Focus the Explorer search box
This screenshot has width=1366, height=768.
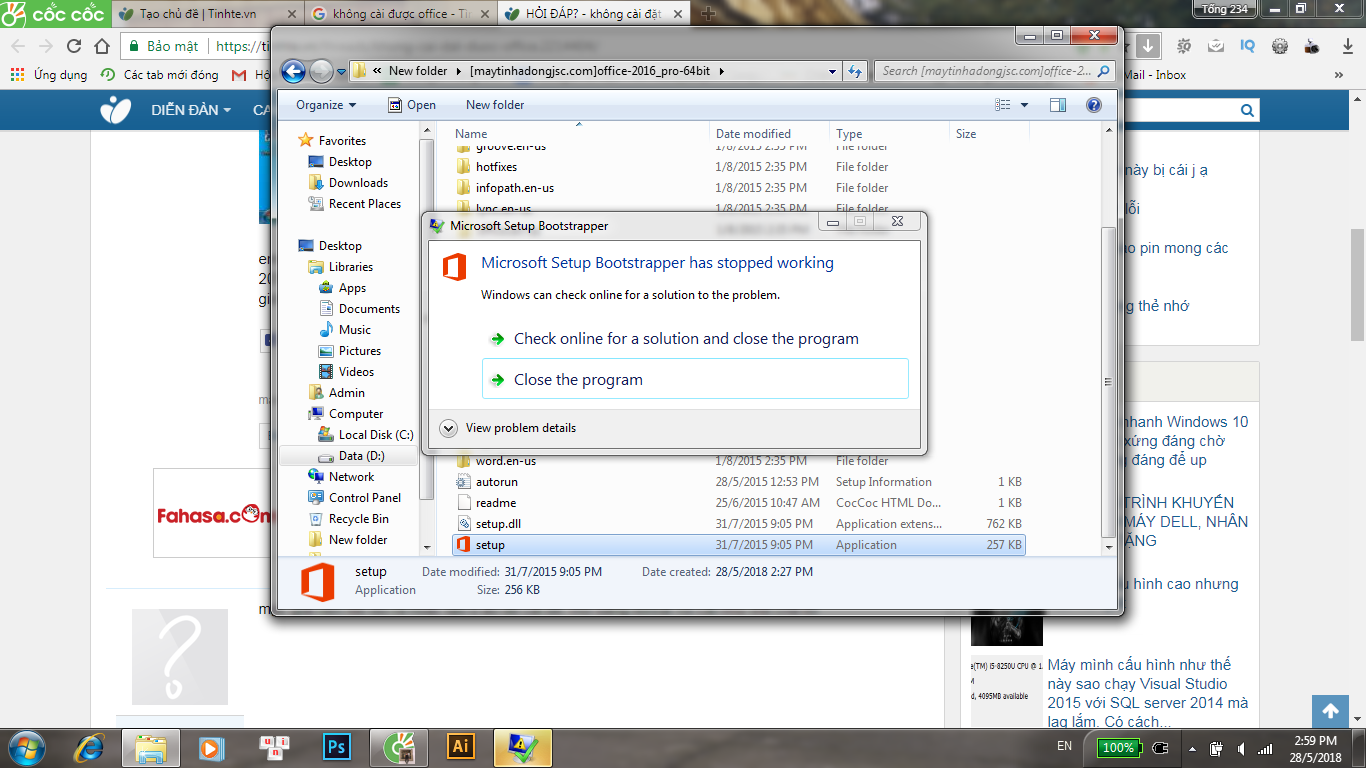pyautogui.click(x=995, y=71)
